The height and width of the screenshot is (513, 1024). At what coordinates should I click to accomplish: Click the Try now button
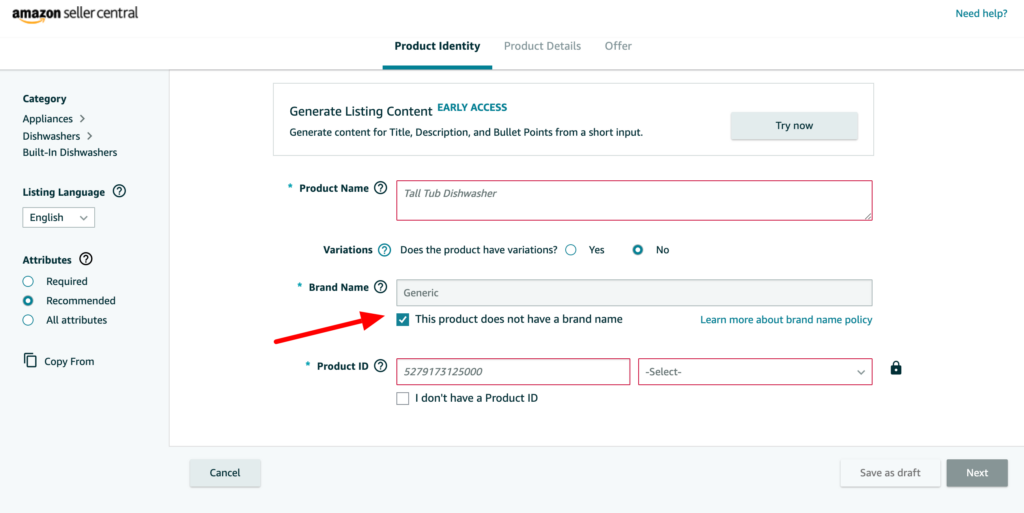[x=794, y=125]
